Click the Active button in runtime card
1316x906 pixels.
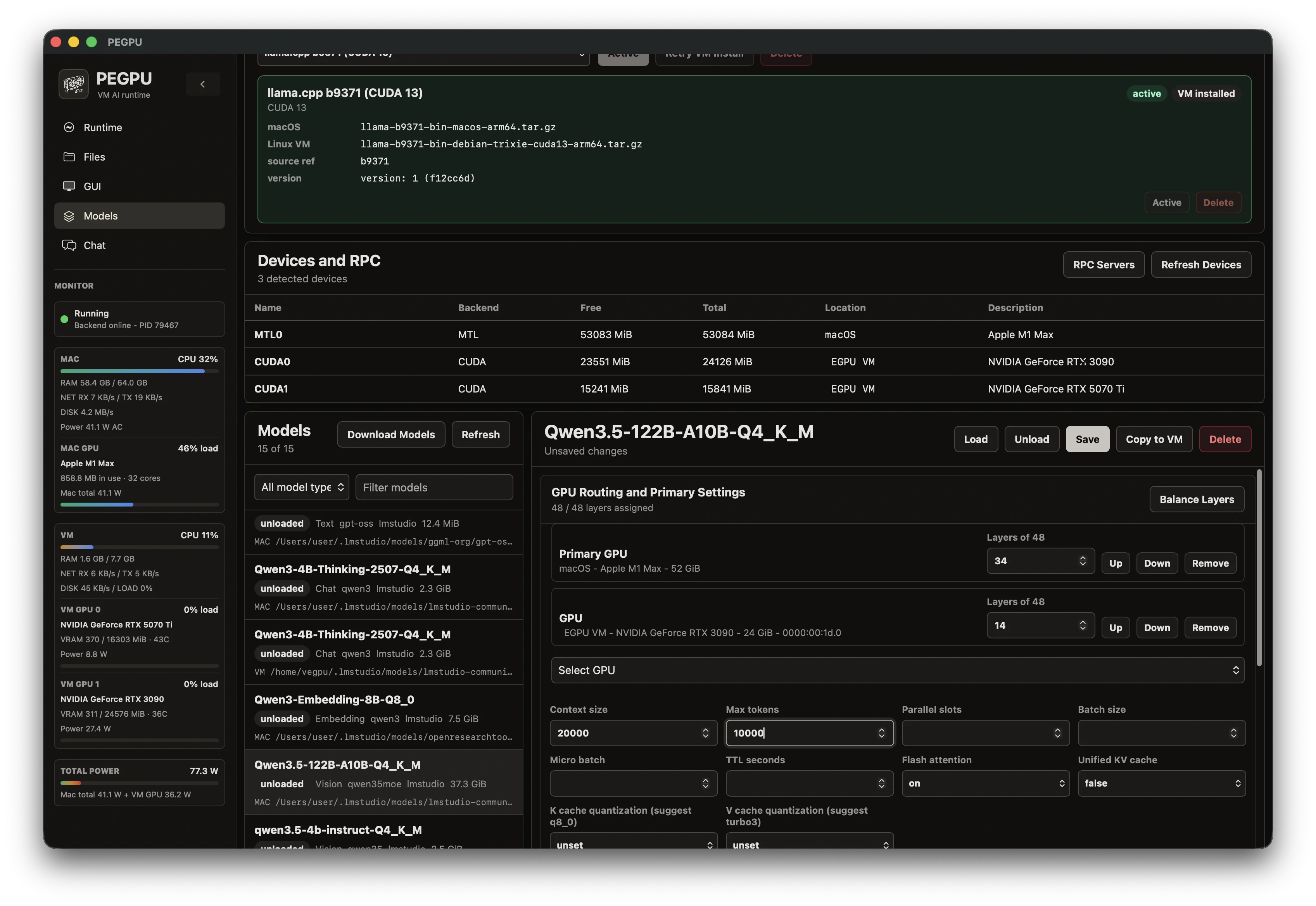[1166, 203]
